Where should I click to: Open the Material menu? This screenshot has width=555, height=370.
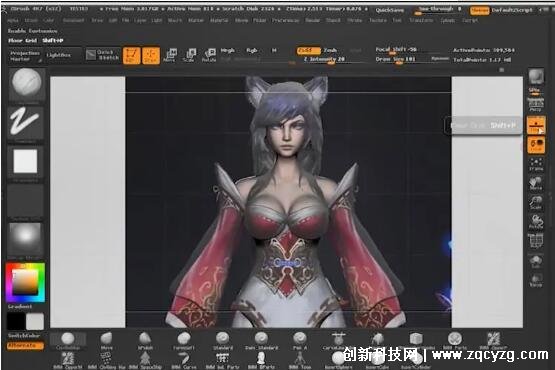tap(219, 21)
